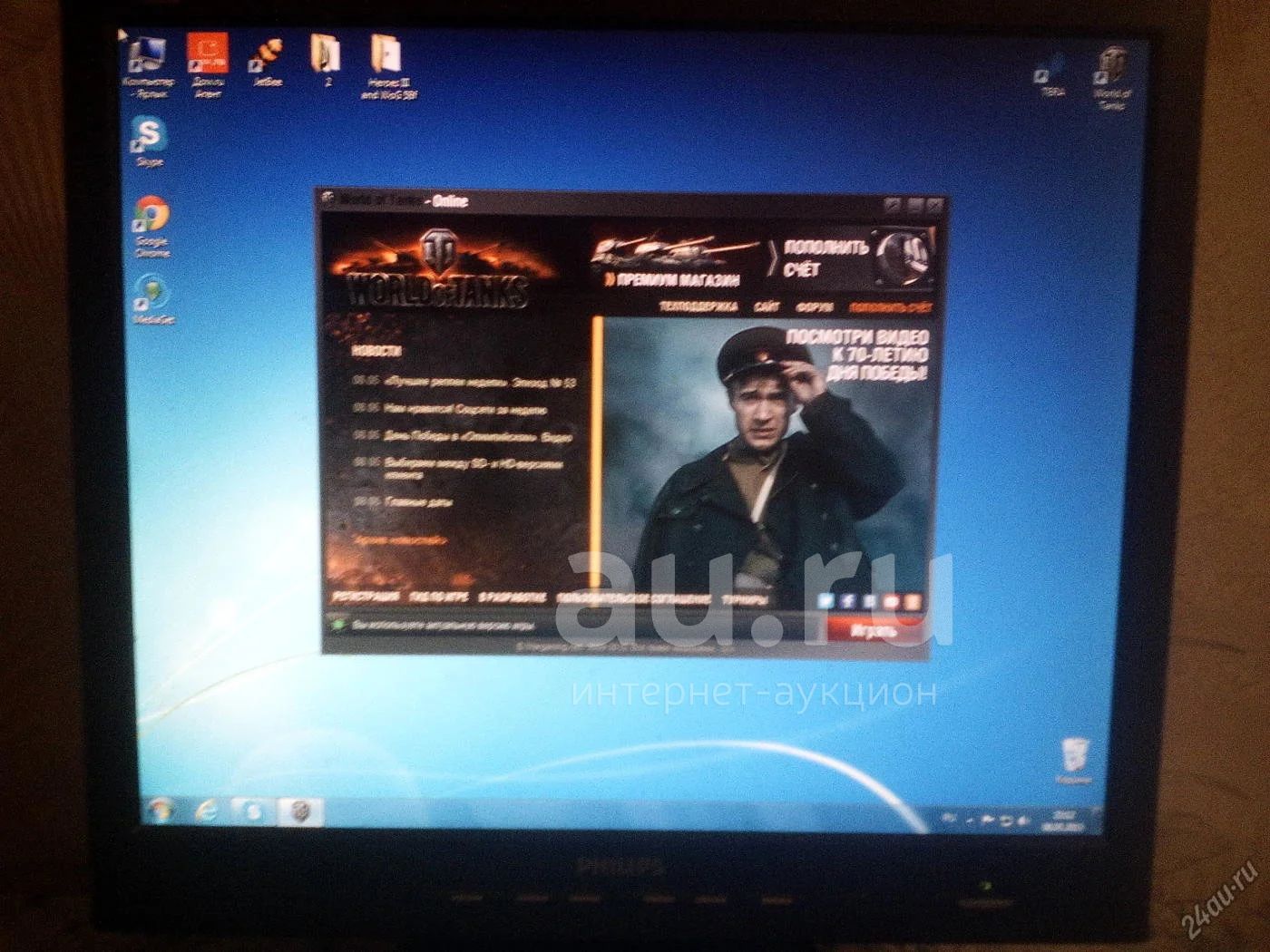Screen dimensions: 1270x952
Task: Open the Гайд по игре link
Action: pyautogui.click(x=438, y=597)
